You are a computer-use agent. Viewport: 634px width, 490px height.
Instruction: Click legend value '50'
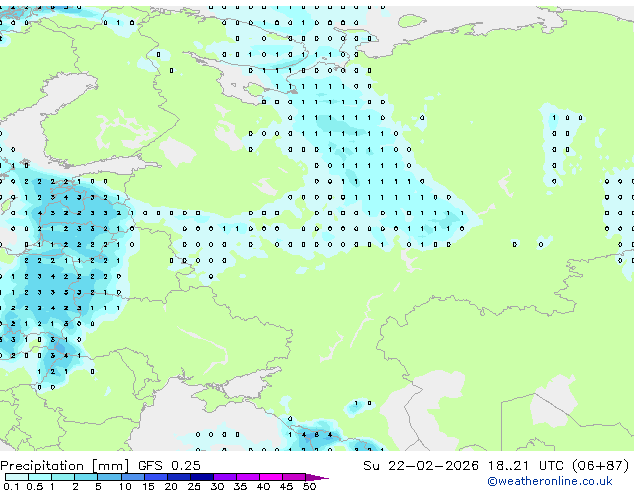point(309,486)
